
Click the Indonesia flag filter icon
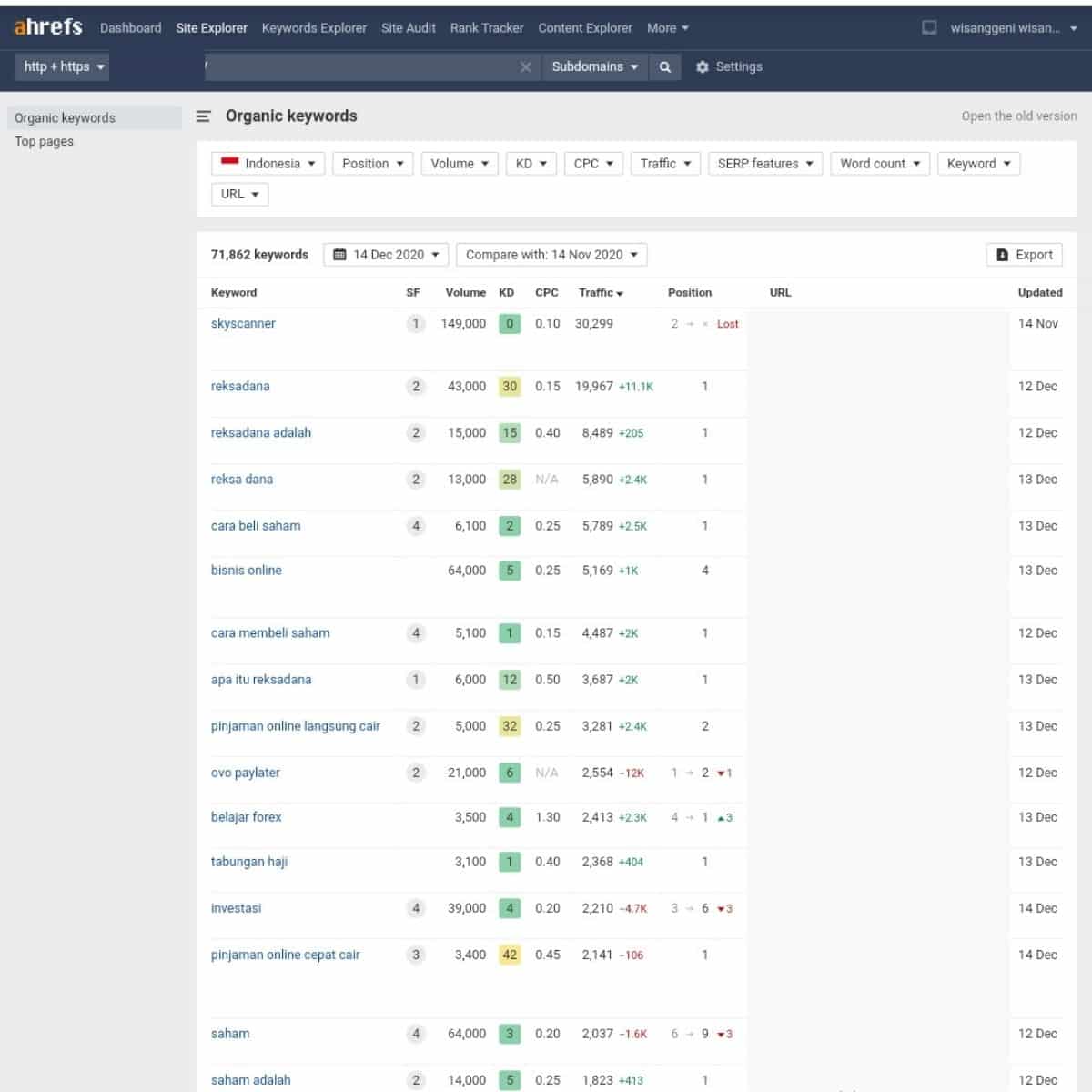[231, 163]
